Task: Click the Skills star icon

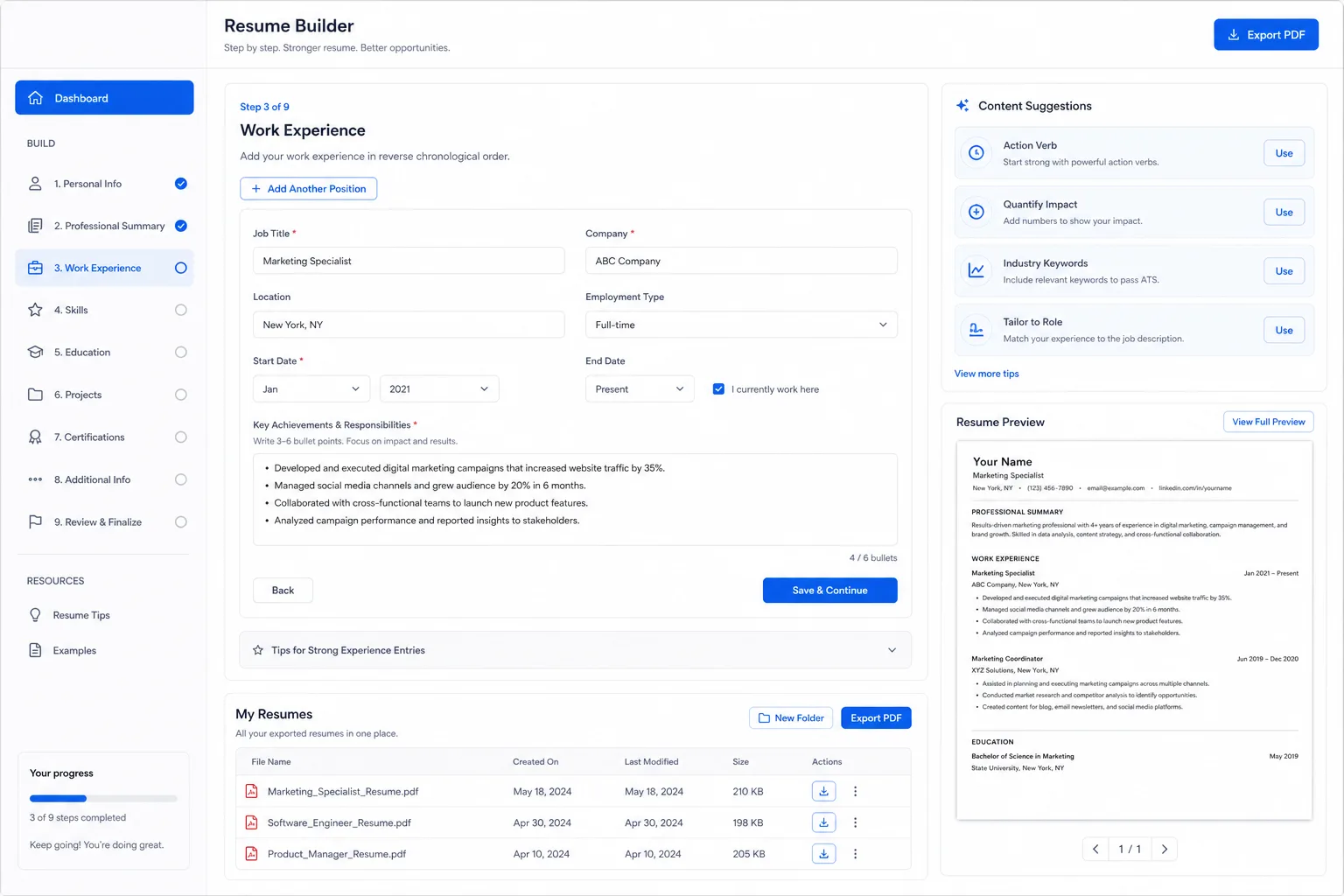Action: pyautogui.click(x=35, y=310)
